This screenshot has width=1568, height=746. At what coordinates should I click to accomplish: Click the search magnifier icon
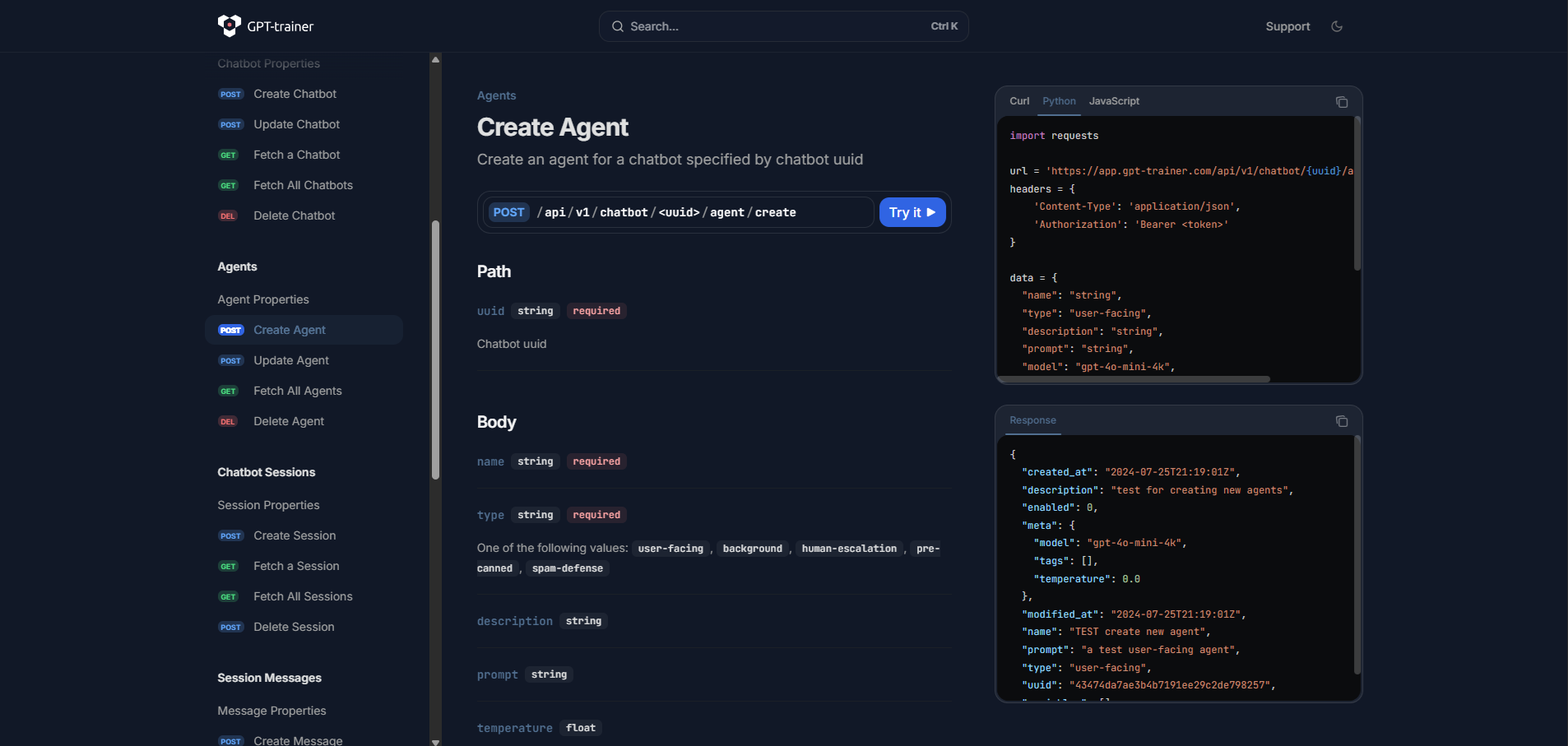618,26
